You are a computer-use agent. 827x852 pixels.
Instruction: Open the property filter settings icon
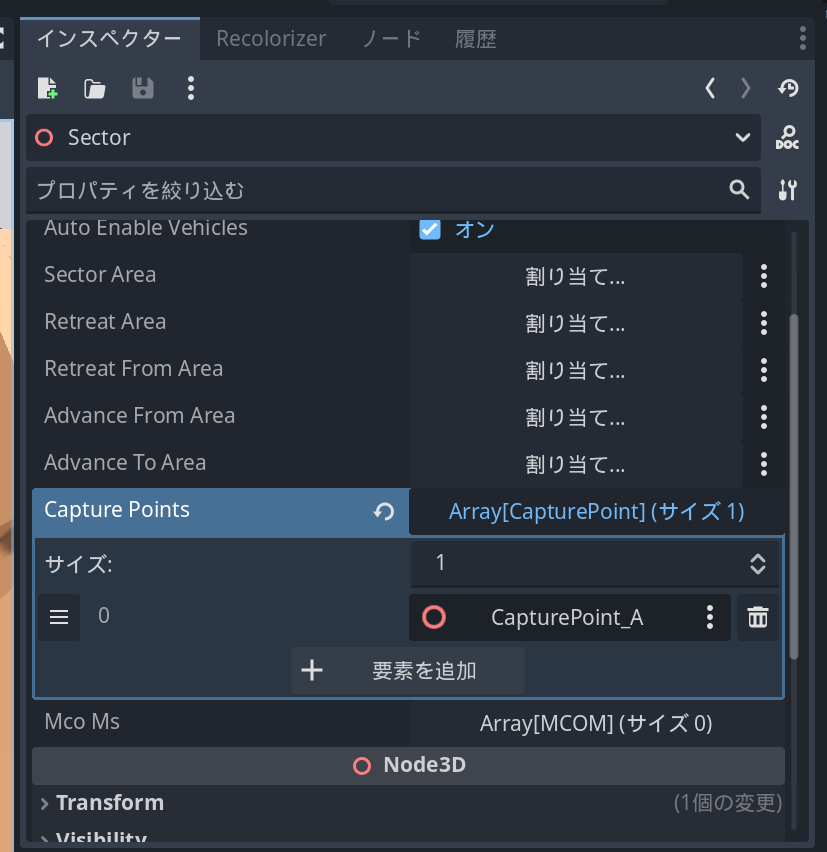pyautogui.click(x=787, y=190)
